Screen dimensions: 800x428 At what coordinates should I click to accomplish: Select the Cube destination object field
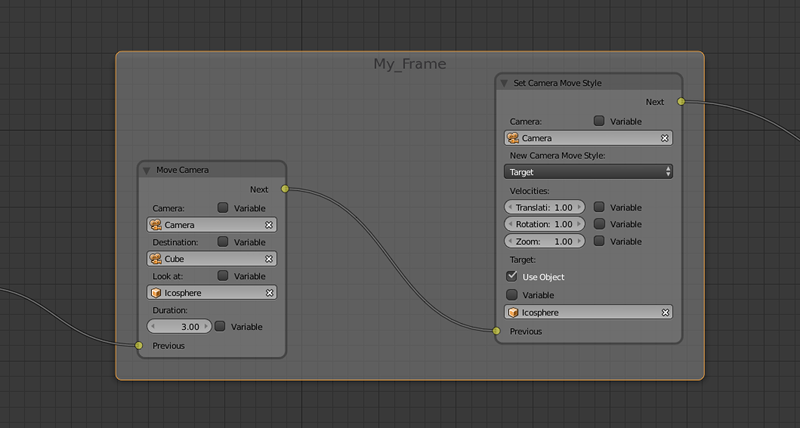coord(205,259)
